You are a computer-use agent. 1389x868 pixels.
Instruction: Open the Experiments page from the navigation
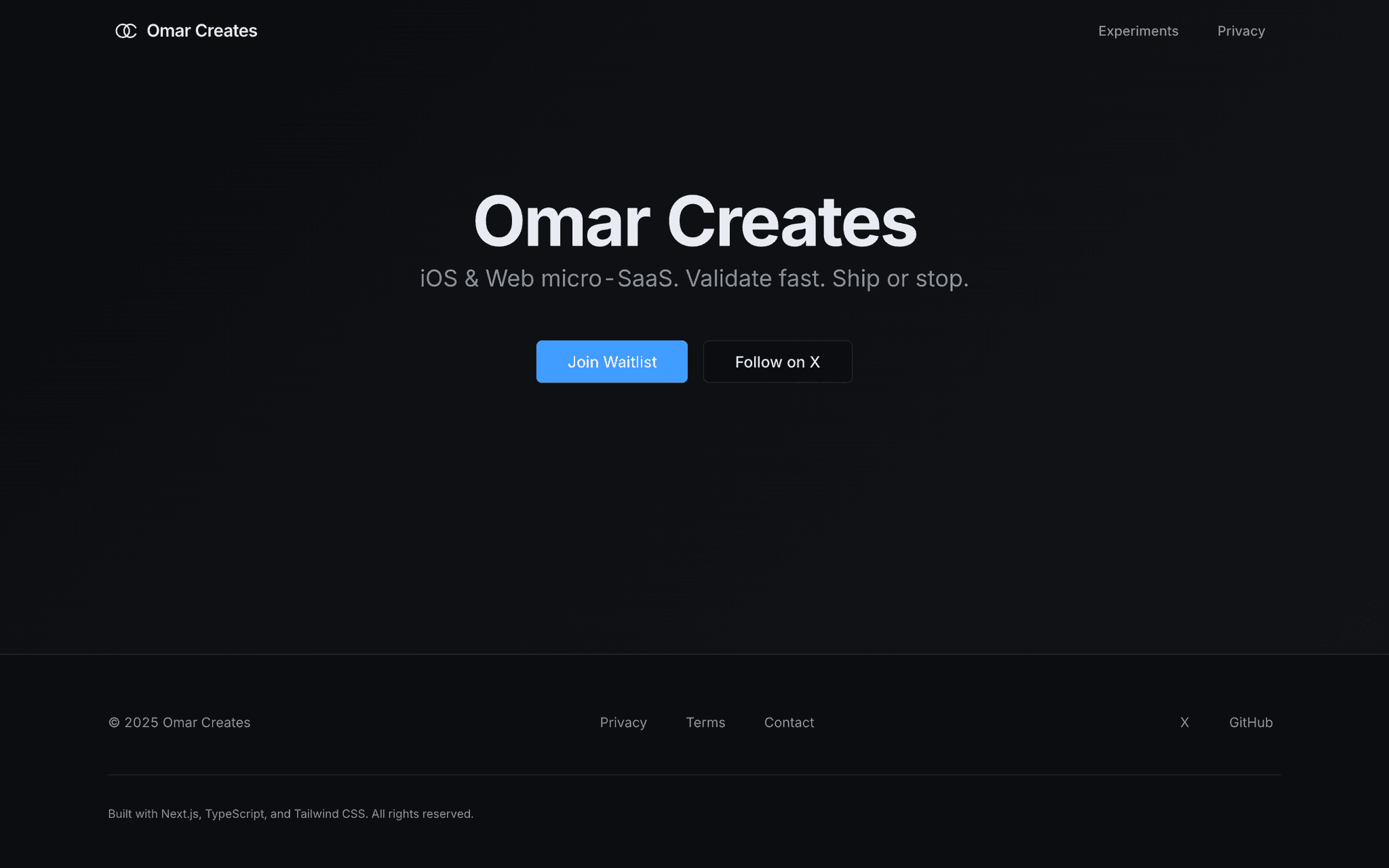click(x=1137, y=31)
